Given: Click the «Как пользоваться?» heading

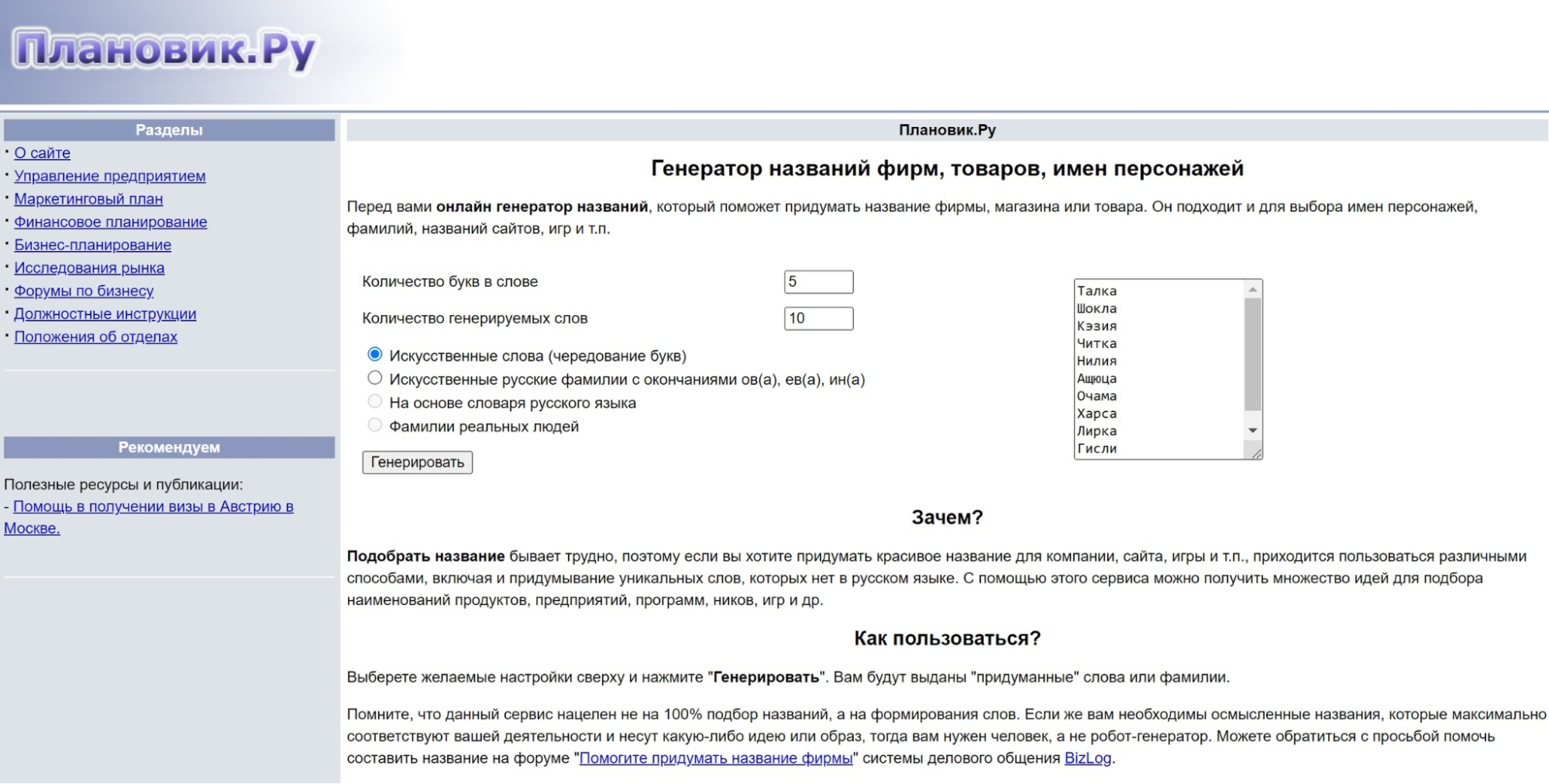Looking at the screenshot, I should point(947,638).
